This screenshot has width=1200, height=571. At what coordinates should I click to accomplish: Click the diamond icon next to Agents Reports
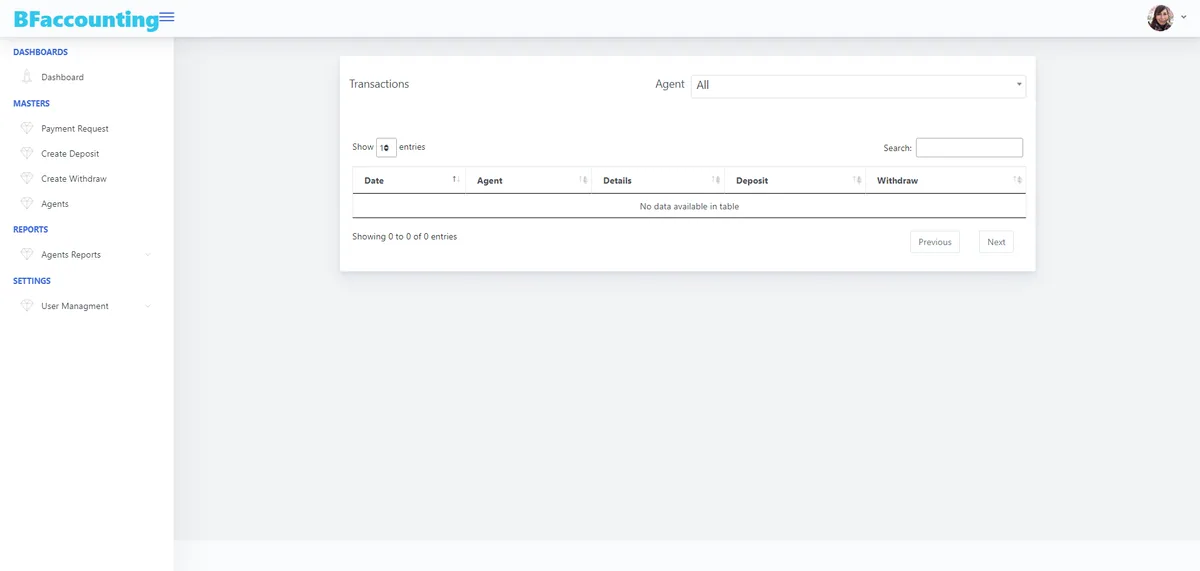27,254
